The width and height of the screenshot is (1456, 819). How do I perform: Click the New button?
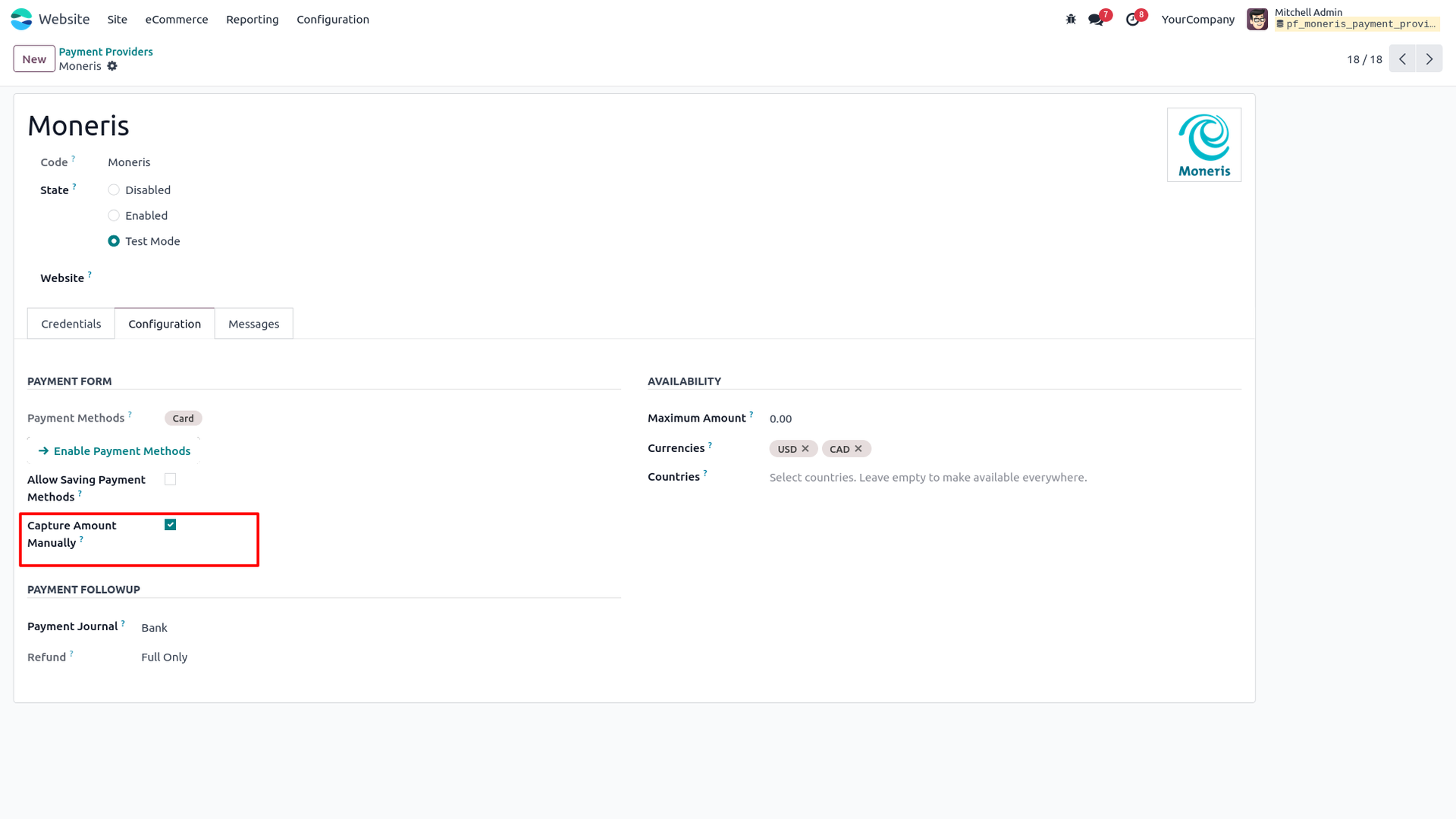(x=34, y=59)
